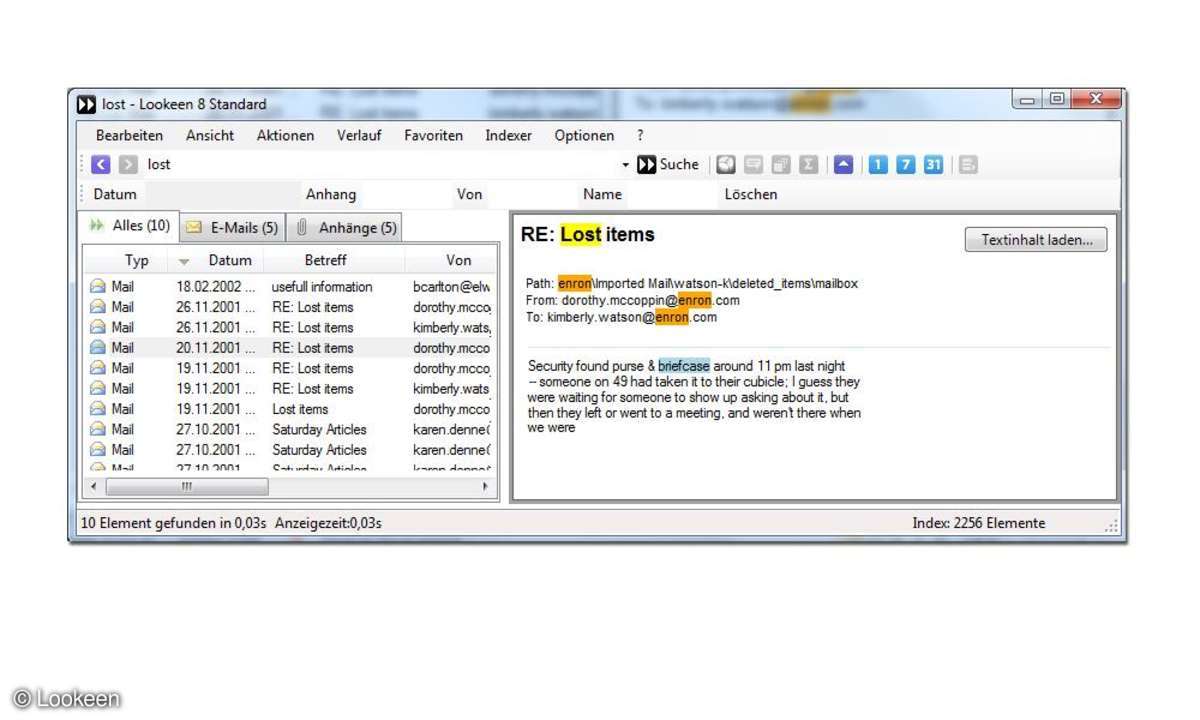Click the "From: dorothy.mccoppin@enron.com" line
The height and width of the screenshot is (720, 1200).
point(633,300)
